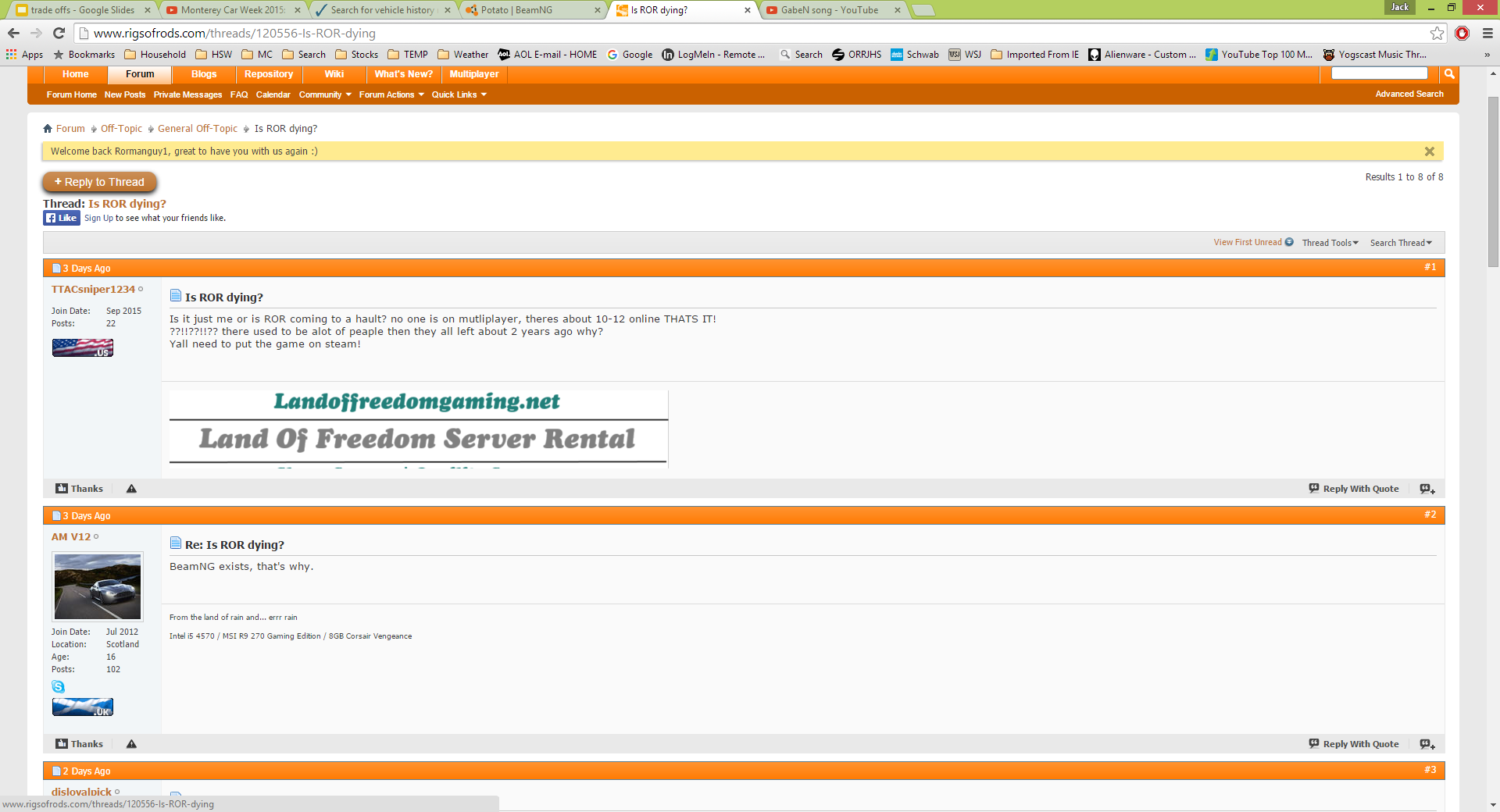This screenshot has width=1500, height=812.
Task: Open the Blogs navigation tab
Action: coord(204,74)
